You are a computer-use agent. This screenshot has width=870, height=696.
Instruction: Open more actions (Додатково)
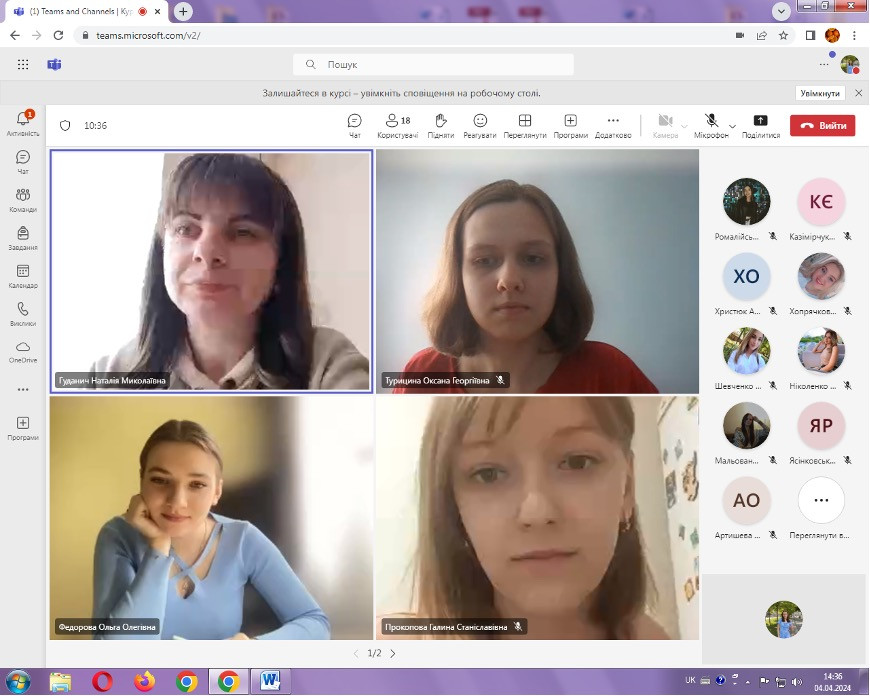pyautogui.click(x=613, y=126)
